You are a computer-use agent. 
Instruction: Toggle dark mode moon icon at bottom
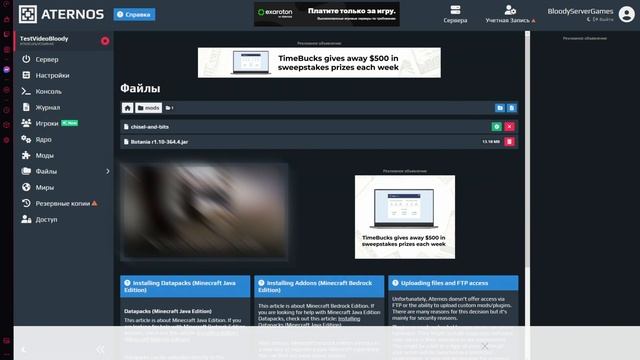coord(24,349)
